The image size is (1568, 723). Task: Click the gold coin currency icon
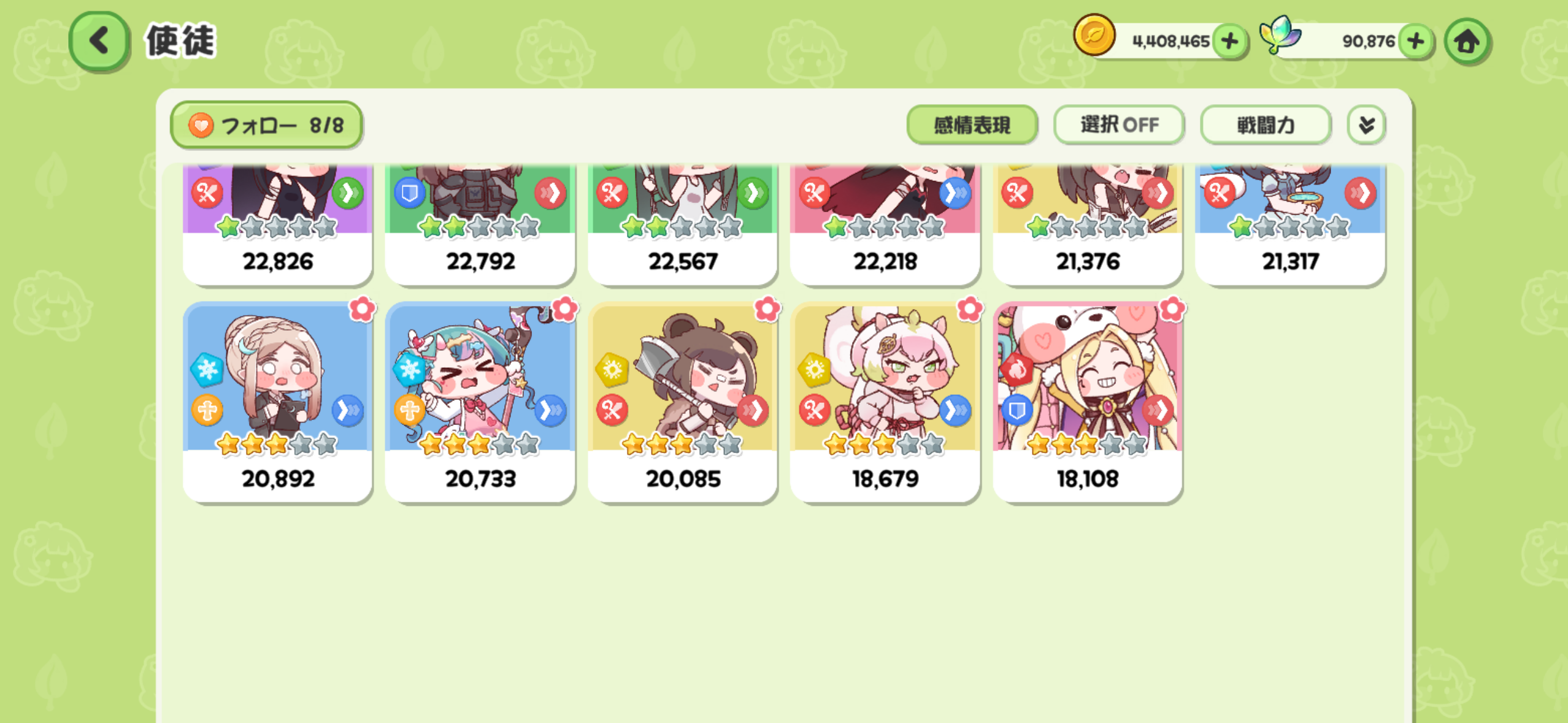pyautogui.click(x=1094, y=36)
